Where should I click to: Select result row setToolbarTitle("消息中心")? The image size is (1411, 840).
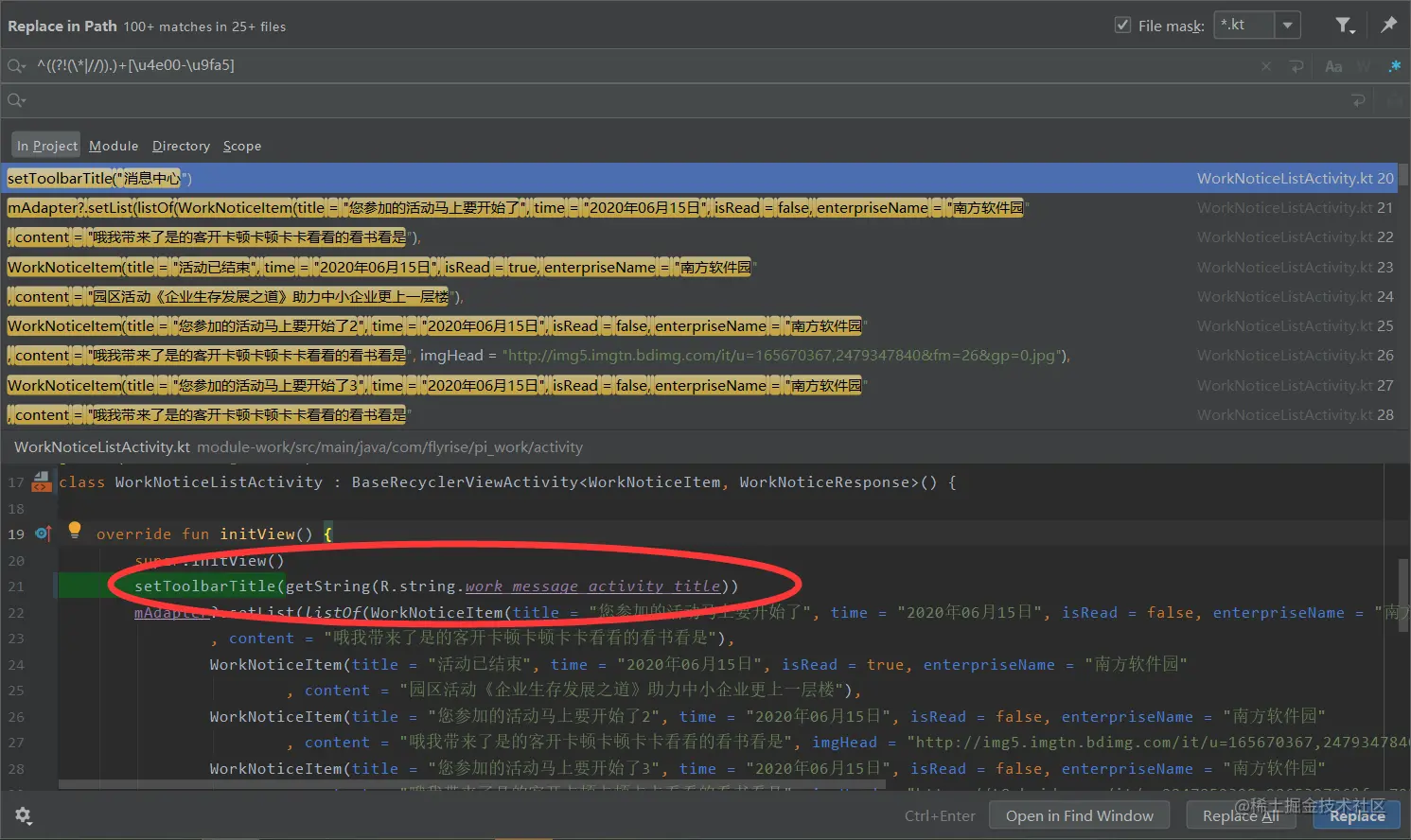(700, 178)
